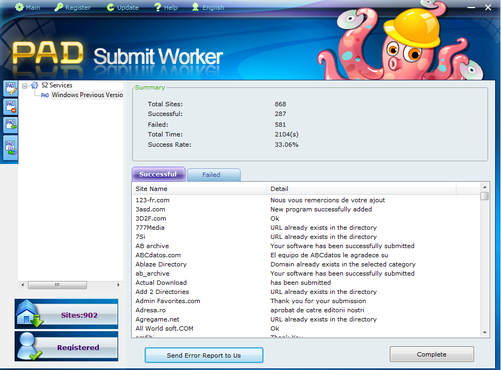
Task: Select the S2 Services tree item
Action: (x=57, y=85)
